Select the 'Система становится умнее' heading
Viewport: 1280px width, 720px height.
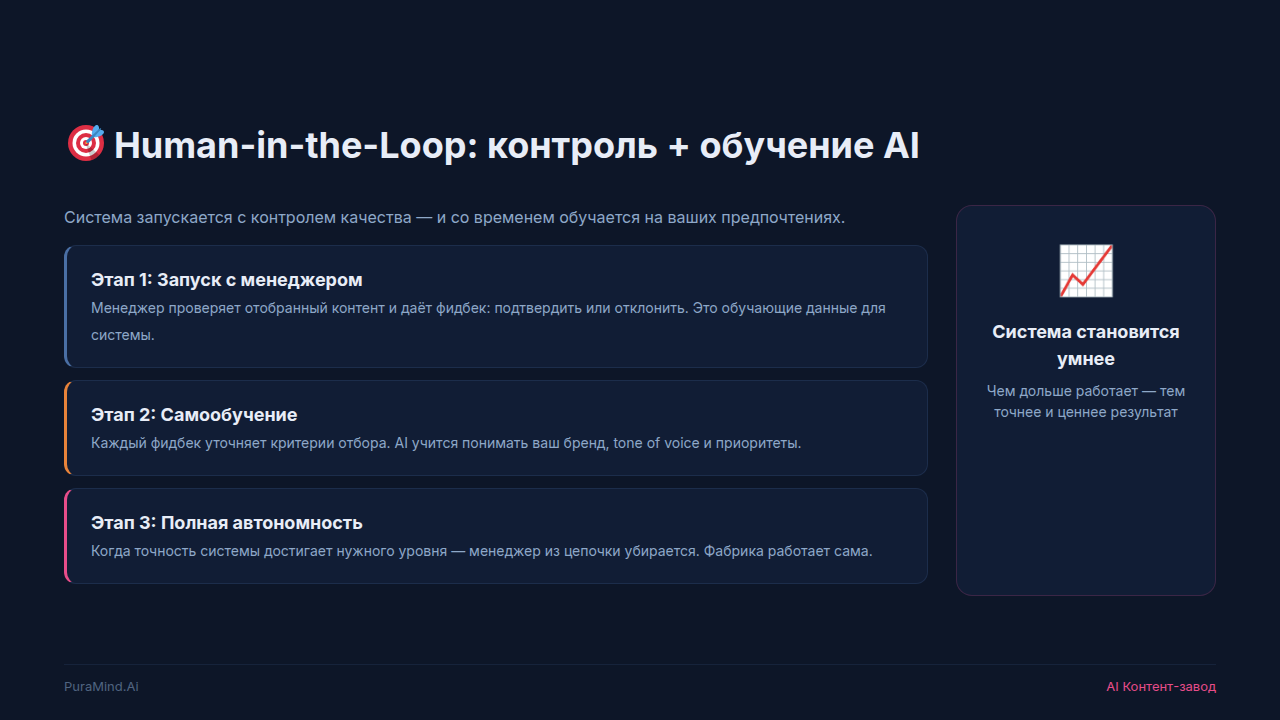(1085, 345)
